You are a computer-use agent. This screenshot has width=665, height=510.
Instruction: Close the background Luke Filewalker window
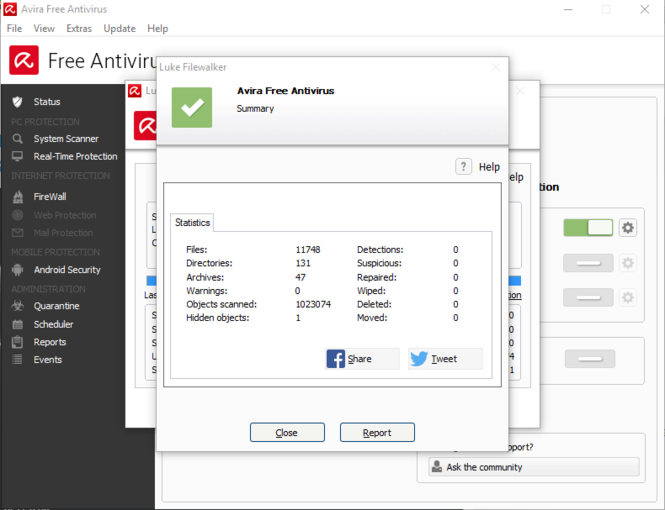(520, 91)
